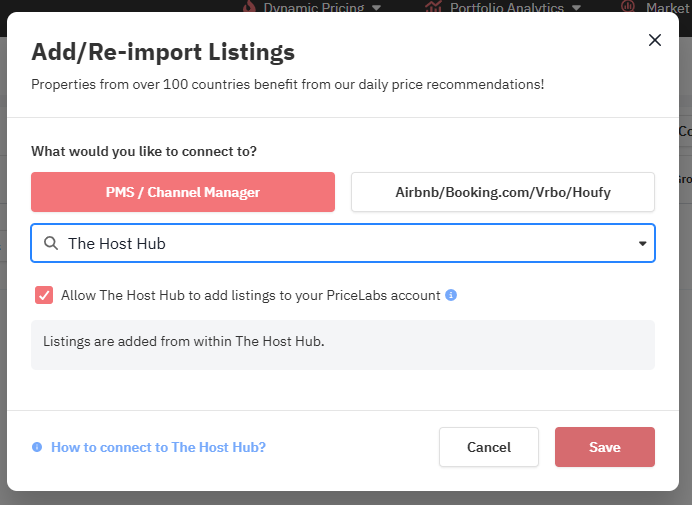Expand the Portfolio Analytics dropdown caret
Image resolution: width=692 pixels, height=505 pixels.
pyautogui.click(x=574, y=8)
